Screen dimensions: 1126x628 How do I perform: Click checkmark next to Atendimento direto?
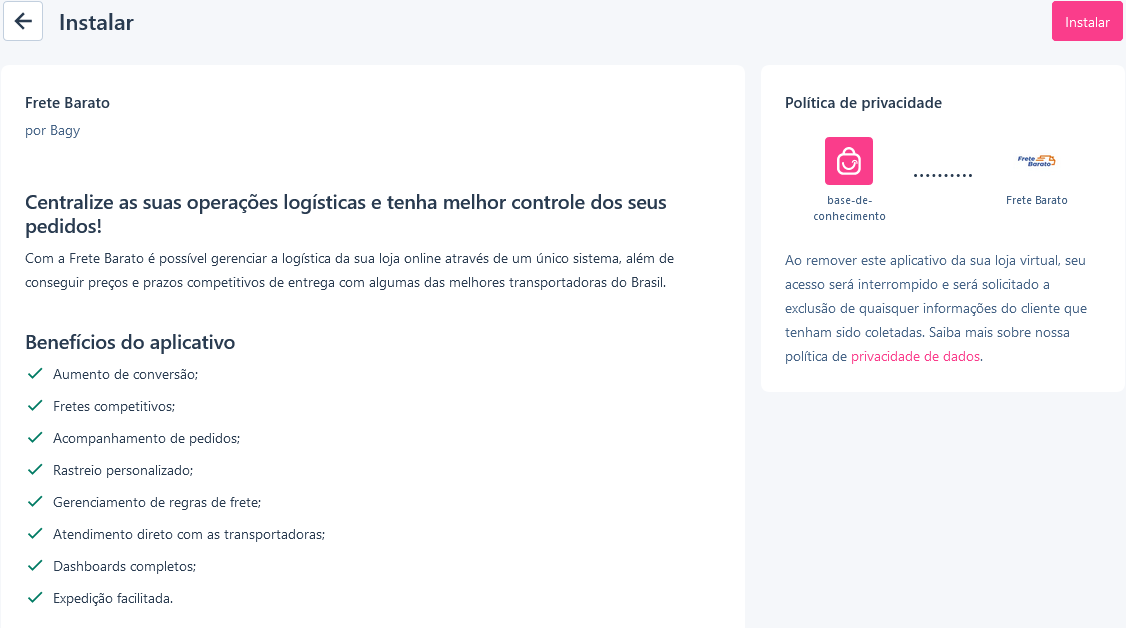(35, 534)
